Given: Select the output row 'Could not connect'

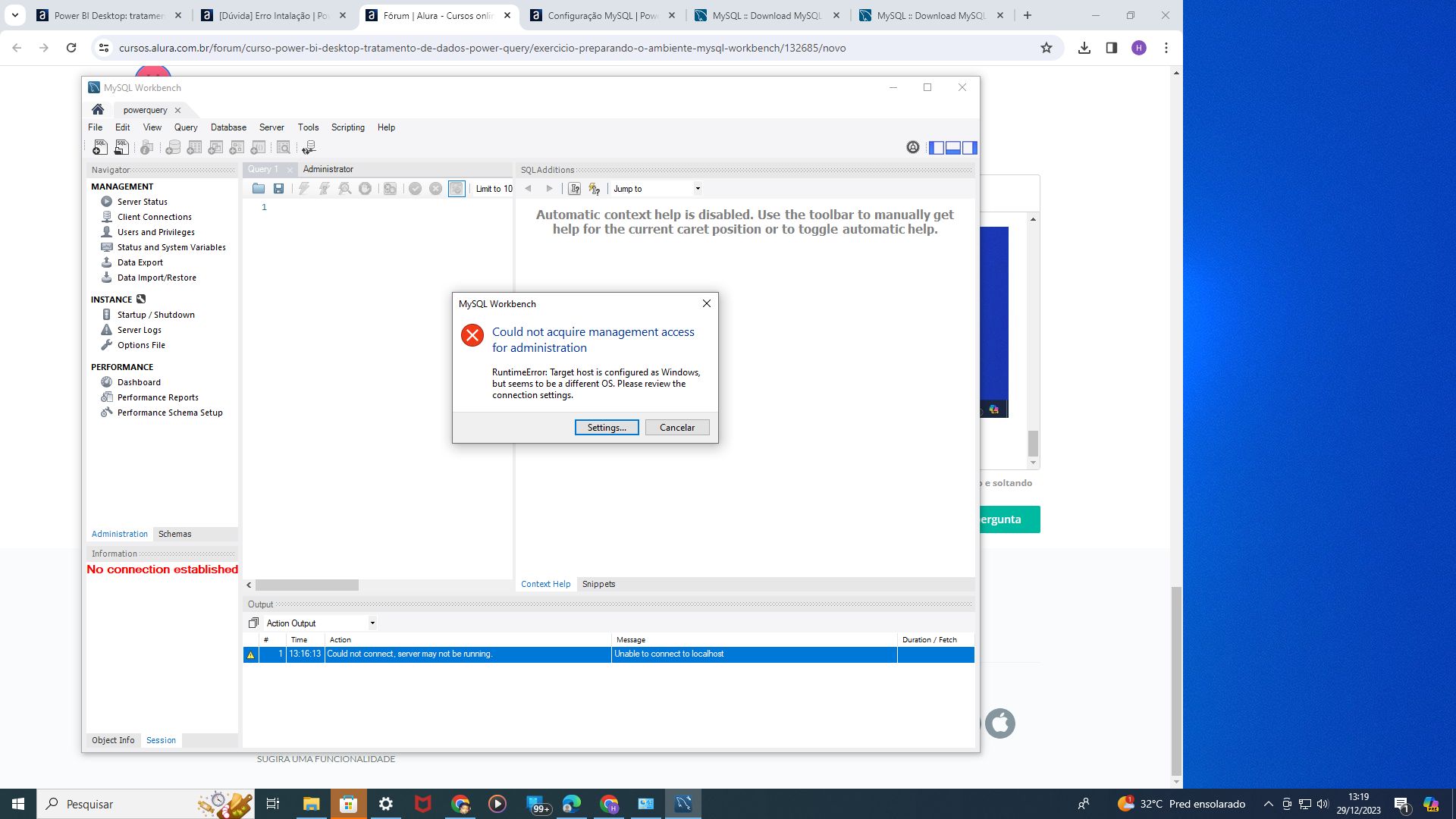Looking at the screenshot, I should point(608,654).
